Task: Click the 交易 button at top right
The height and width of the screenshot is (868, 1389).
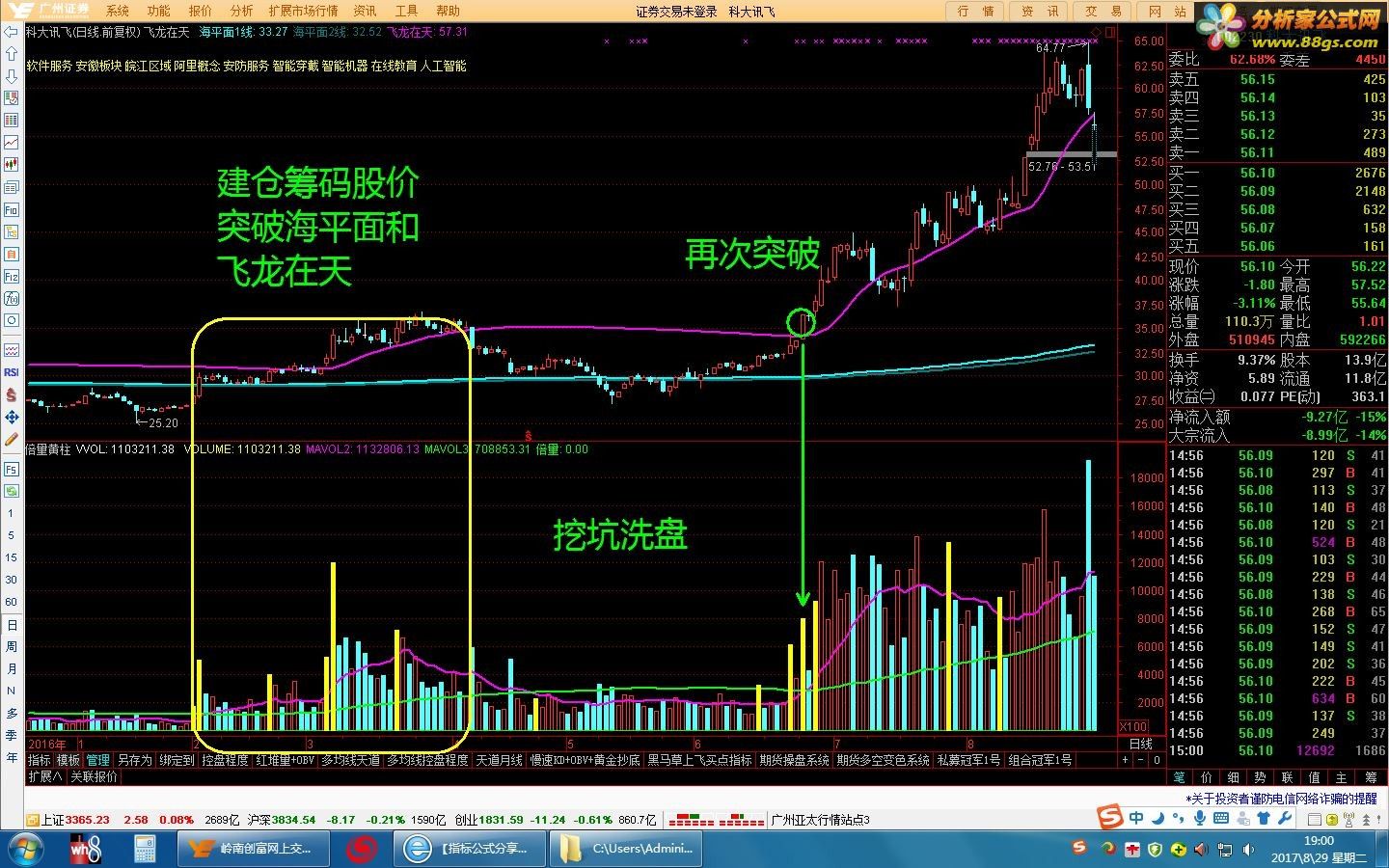Action: tap(1103, 11)
